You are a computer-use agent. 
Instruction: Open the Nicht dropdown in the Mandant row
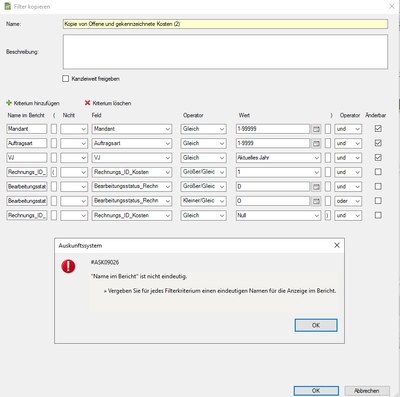point(74,129)
